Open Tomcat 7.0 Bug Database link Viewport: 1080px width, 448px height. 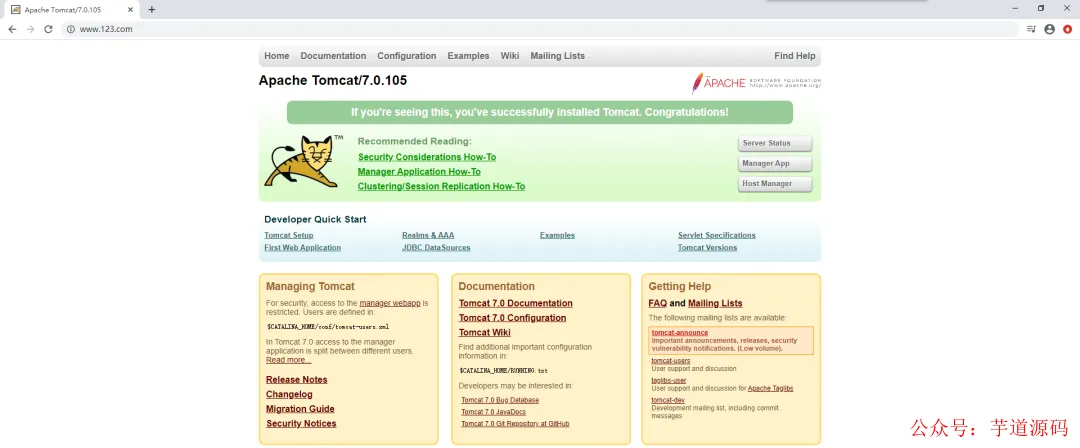tap(500, 400)
